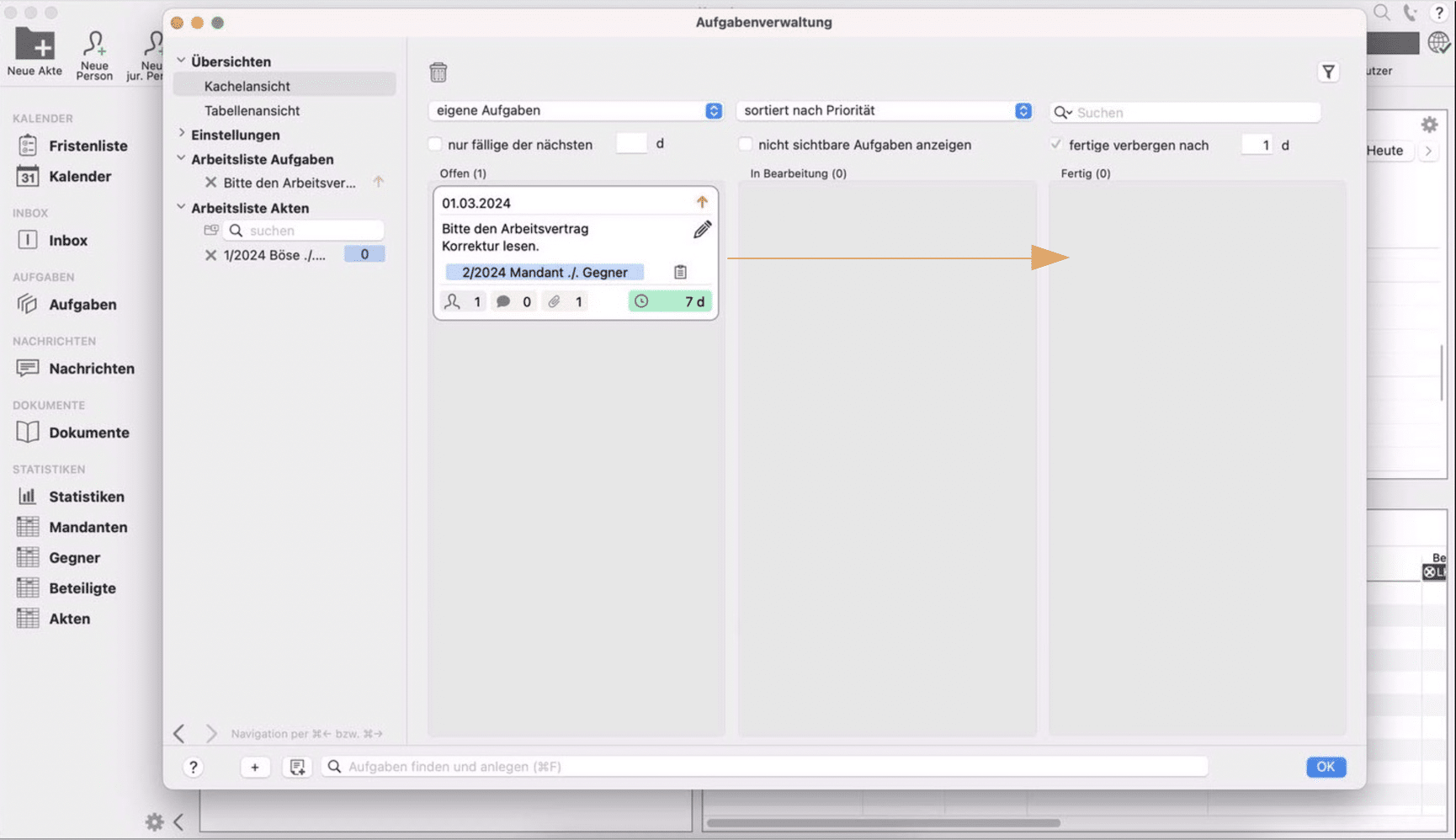This screenshot has height=840, width=1456.
Task: Enable 'nur fällige der nächsten' checkbox
Action: [x=435, y=144]
